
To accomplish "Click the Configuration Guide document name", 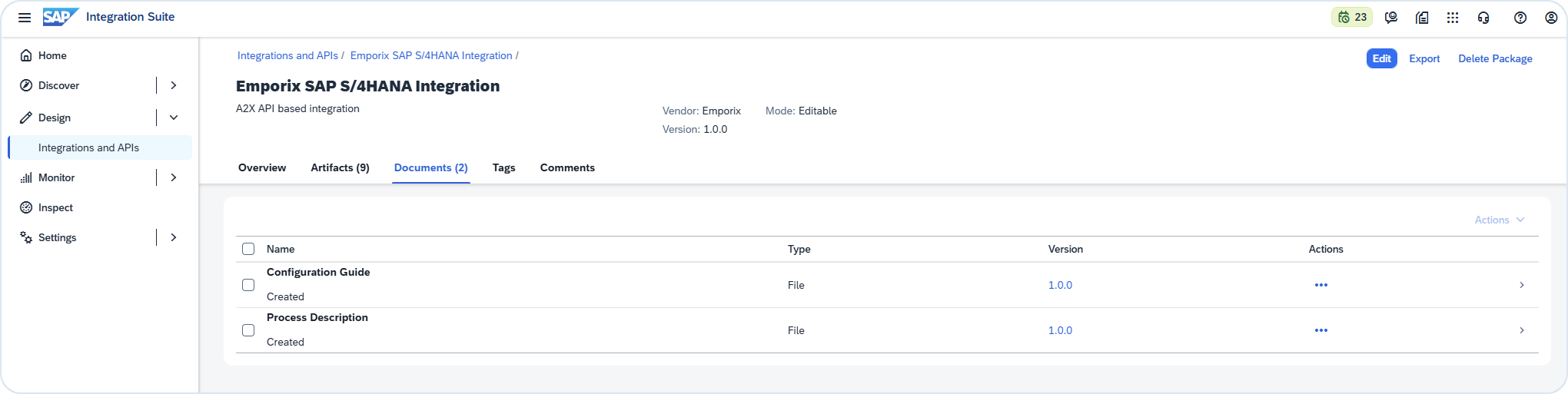I will click(x=318, y=272).
